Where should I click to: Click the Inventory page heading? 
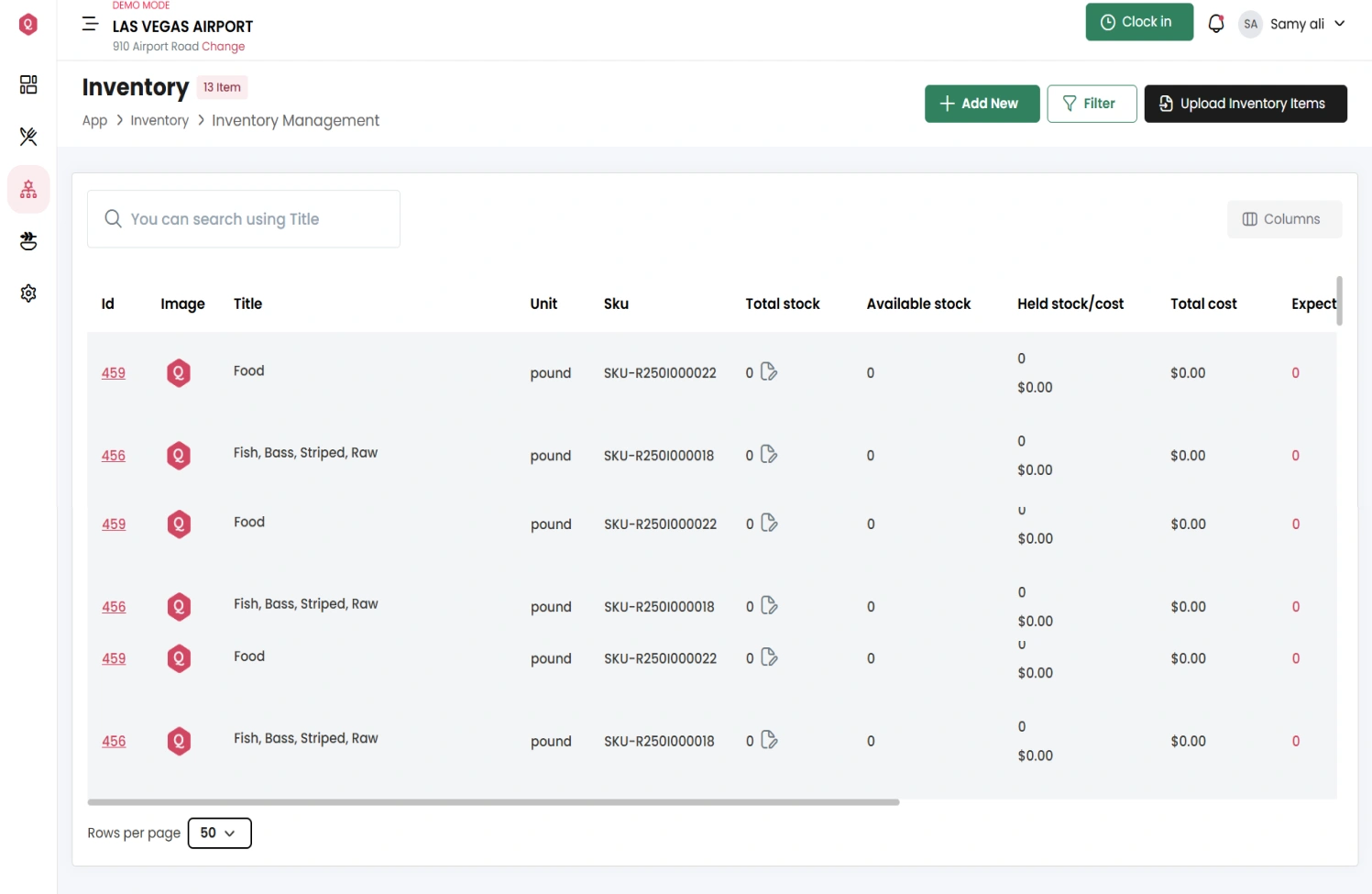coord(136,87)
